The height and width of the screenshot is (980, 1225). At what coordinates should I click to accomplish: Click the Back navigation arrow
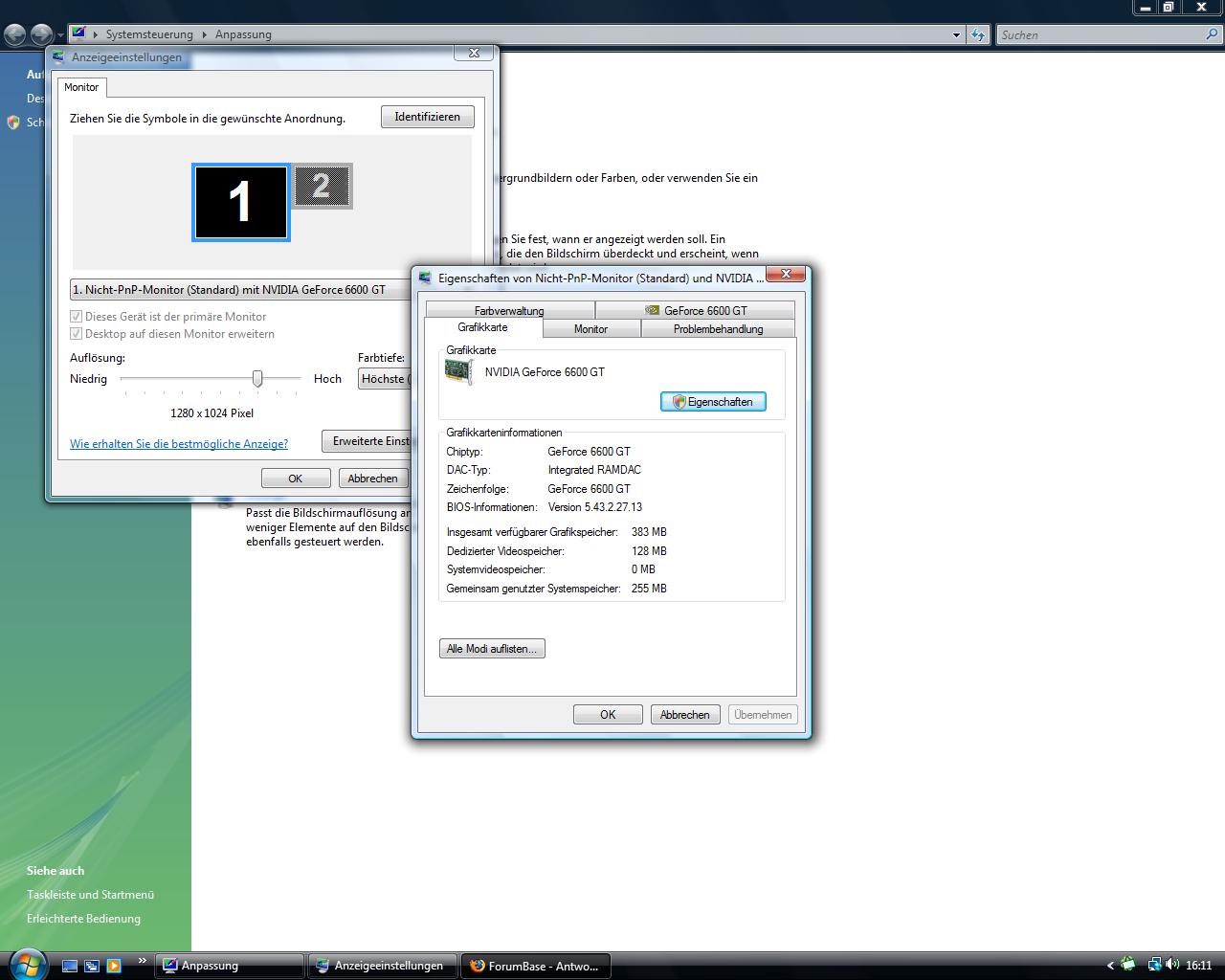15,34
